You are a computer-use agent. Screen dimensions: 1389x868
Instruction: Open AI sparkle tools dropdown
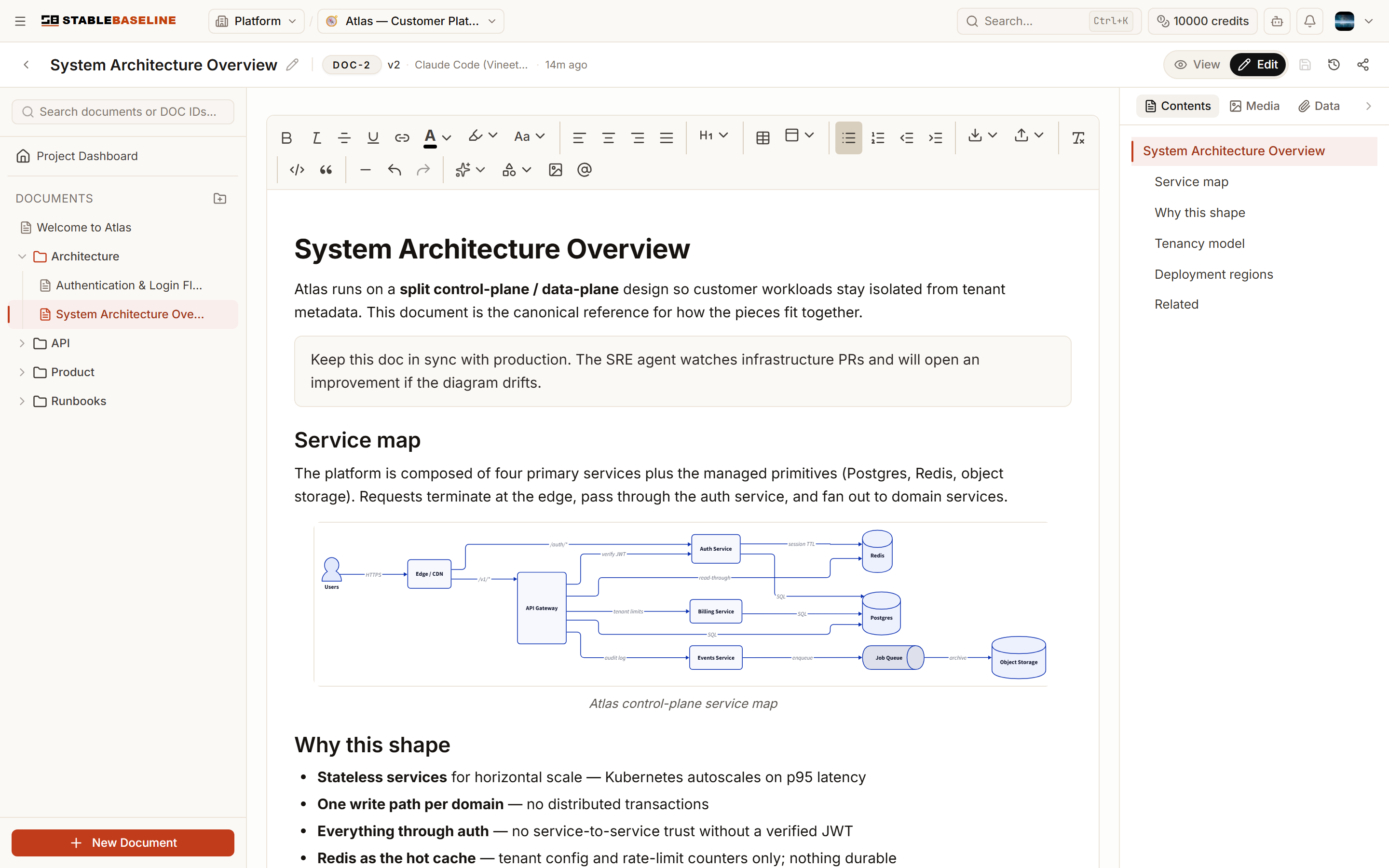[470, 170]
